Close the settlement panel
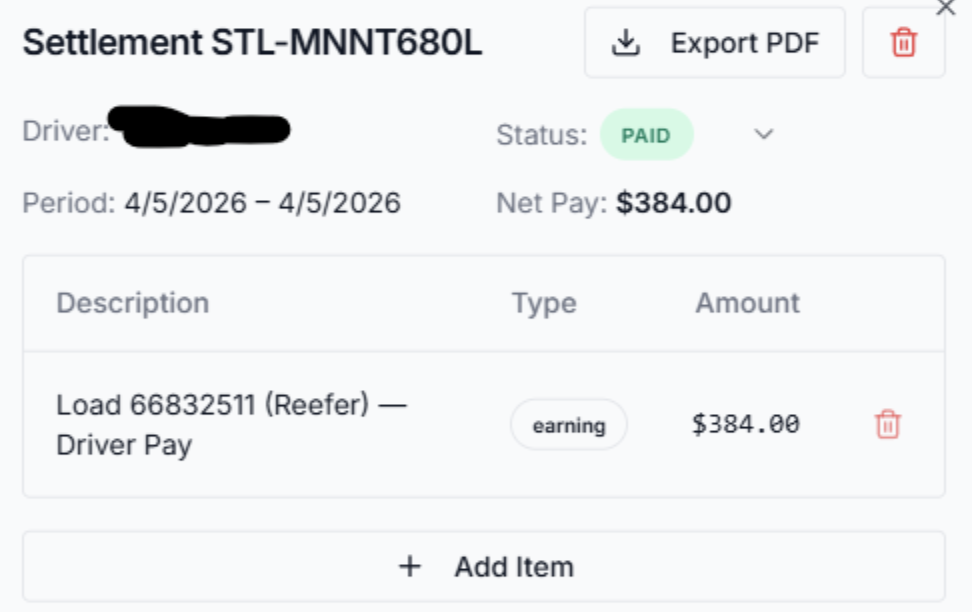This screenshot has height=612, width=972. [x=945, y=8]
